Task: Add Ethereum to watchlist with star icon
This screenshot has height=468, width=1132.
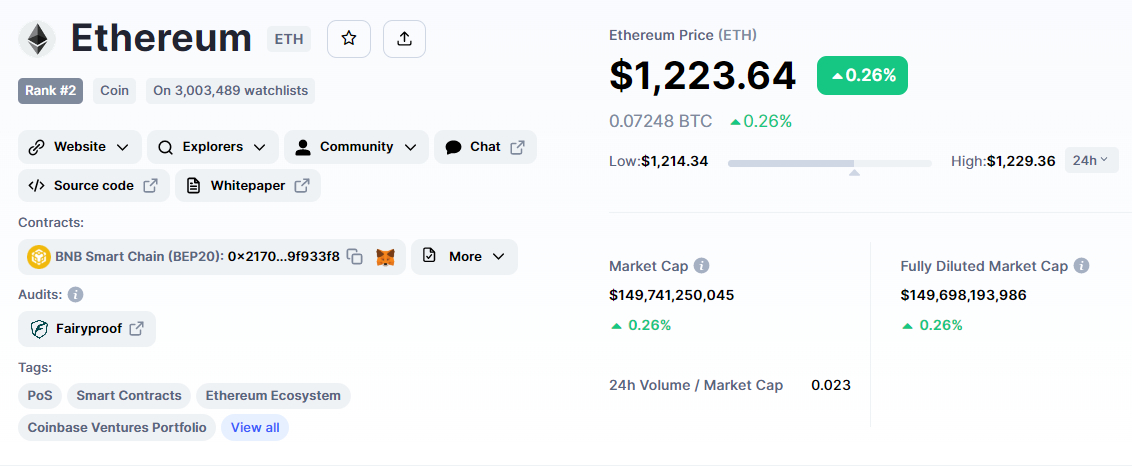Action: click(x=349, y=39)
